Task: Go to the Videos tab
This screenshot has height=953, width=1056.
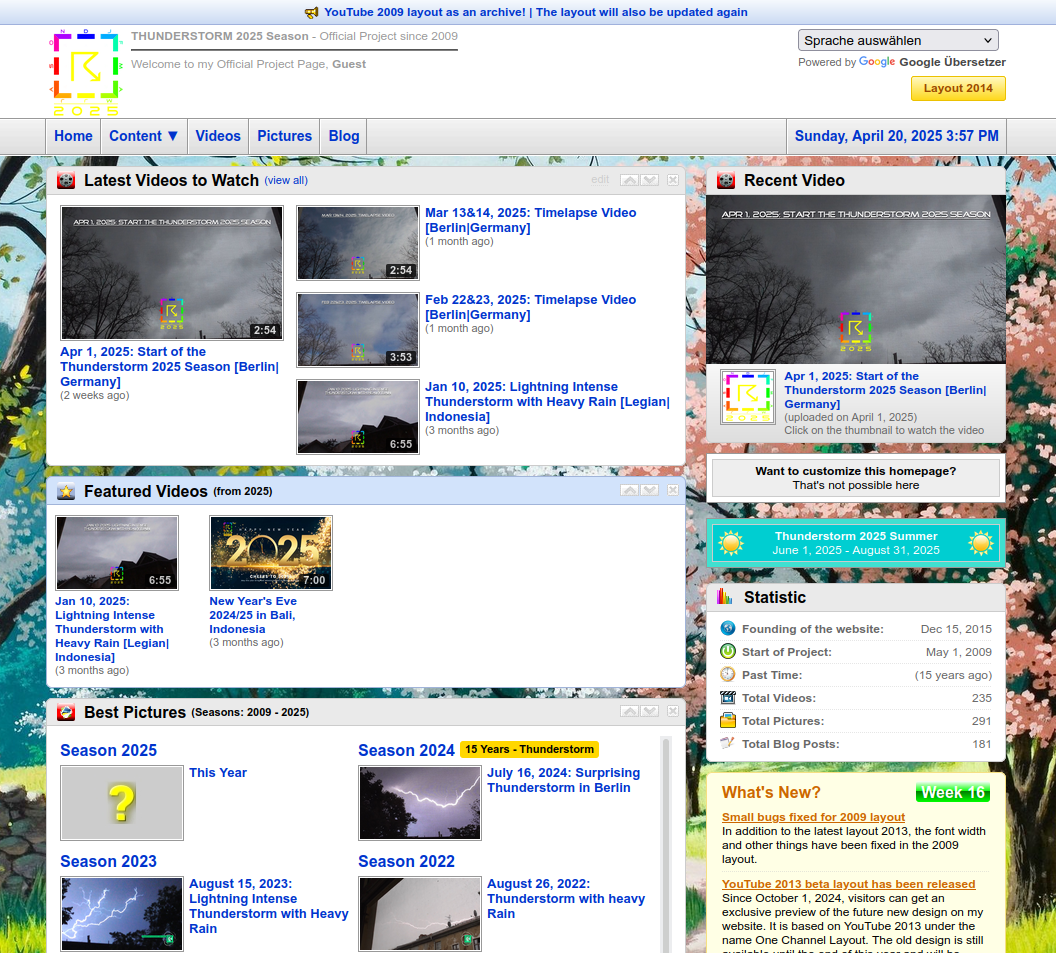Action: pyautogui.click(x=218, y=136)
